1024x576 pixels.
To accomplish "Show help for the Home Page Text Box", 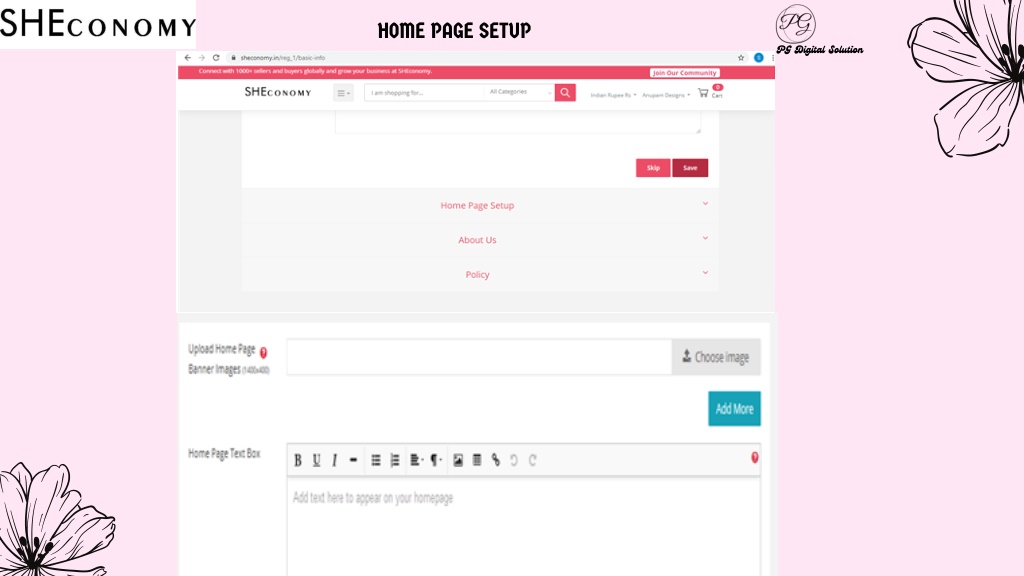I will pyautogui.click(x=754, y=458).
